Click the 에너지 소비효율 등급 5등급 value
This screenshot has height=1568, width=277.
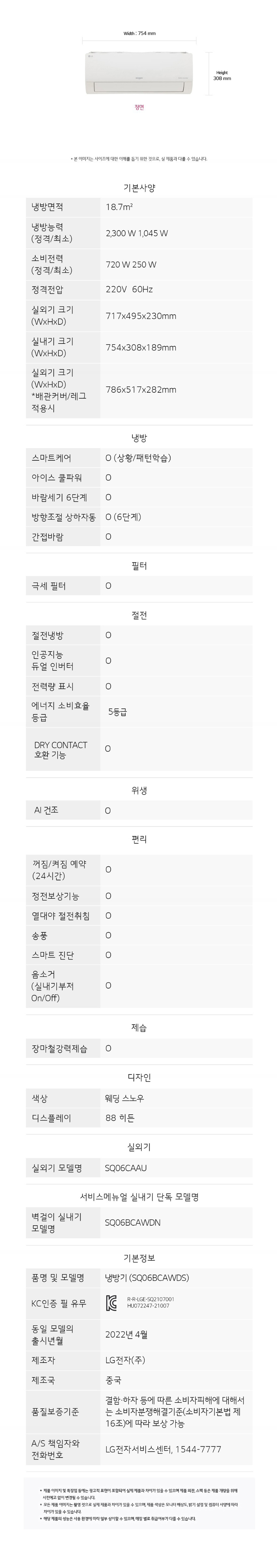click(118, 712)
